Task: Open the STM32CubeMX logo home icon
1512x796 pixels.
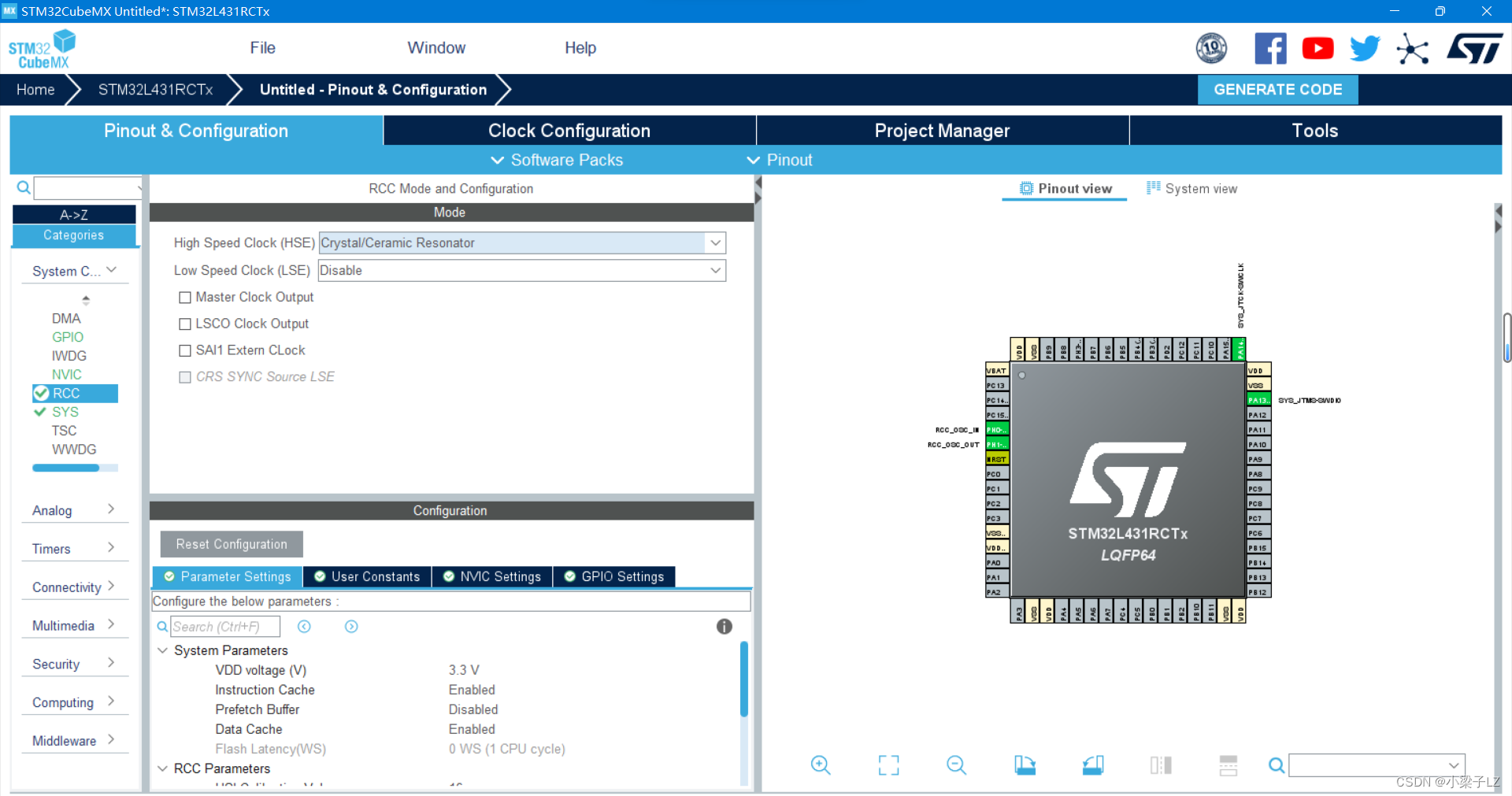Action: (x=42, y=49)
